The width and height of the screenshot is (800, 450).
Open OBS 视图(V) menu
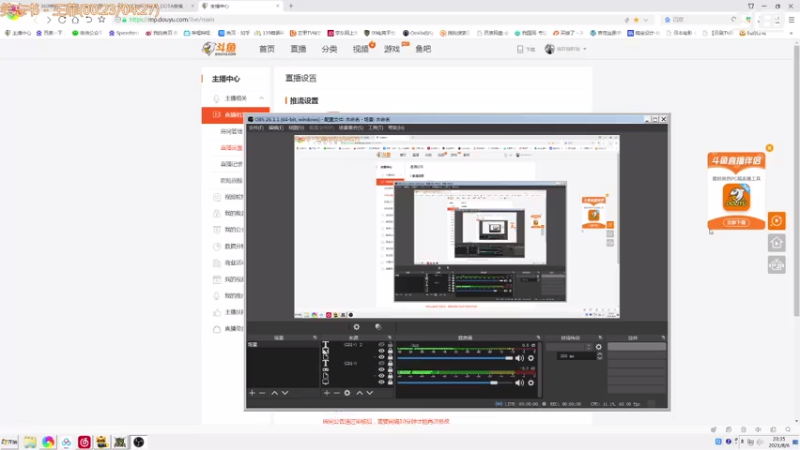click(x=296, y=128)
